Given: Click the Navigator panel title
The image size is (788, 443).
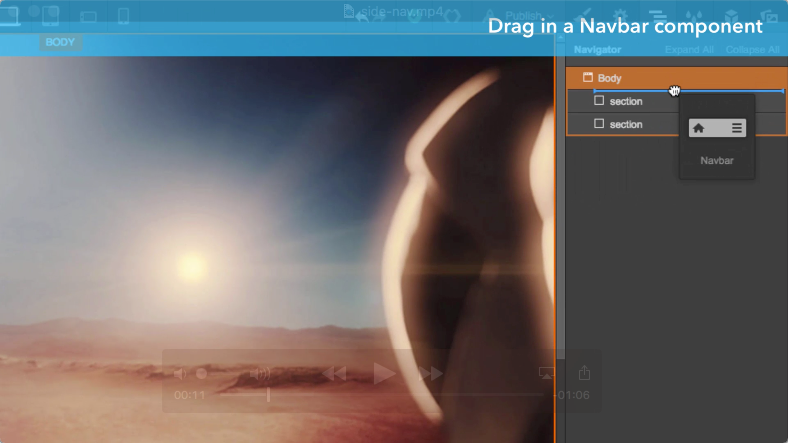Looking at the screenshot, I should click(598, 50).
